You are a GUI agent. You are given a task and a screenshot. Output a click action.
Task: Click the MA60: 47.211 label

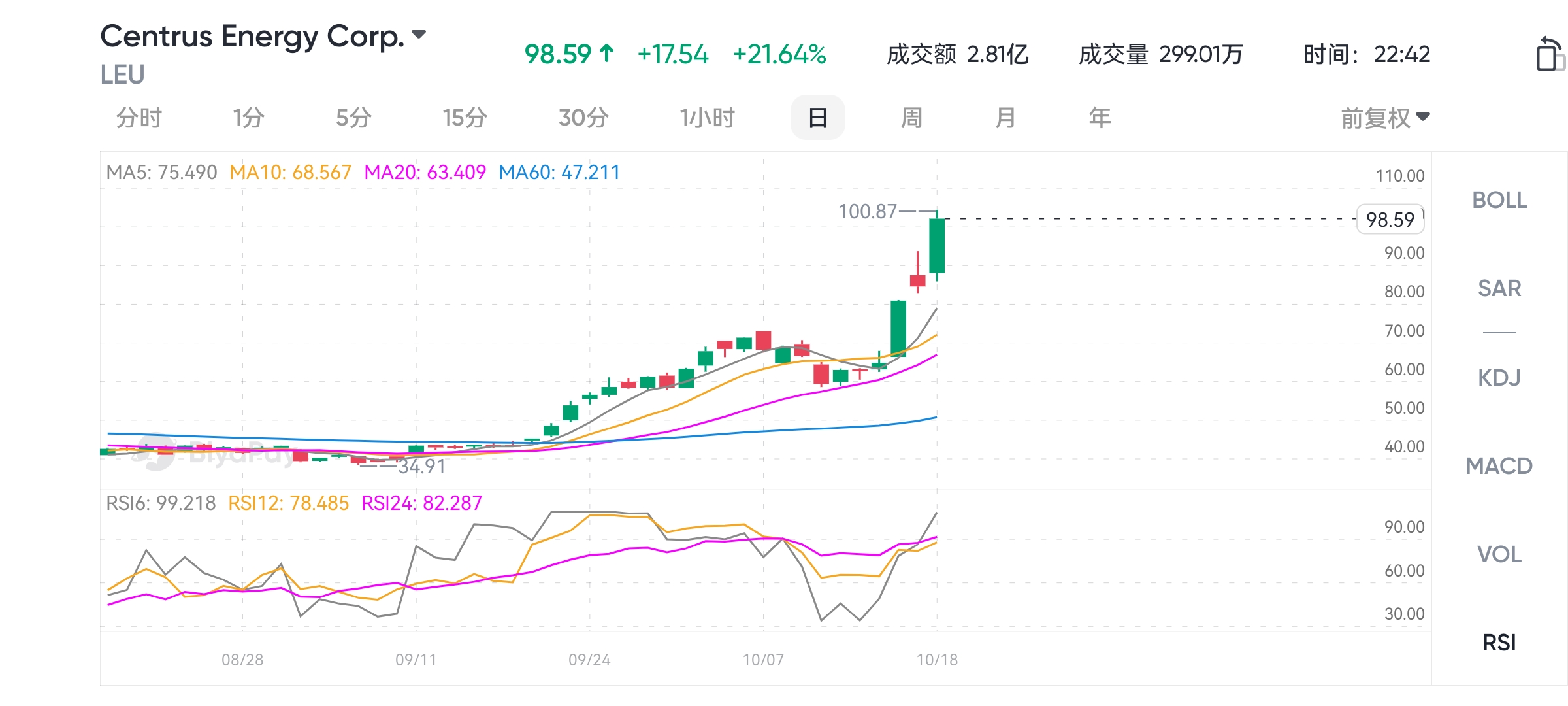pyautogui.click(x=559, y=173)
